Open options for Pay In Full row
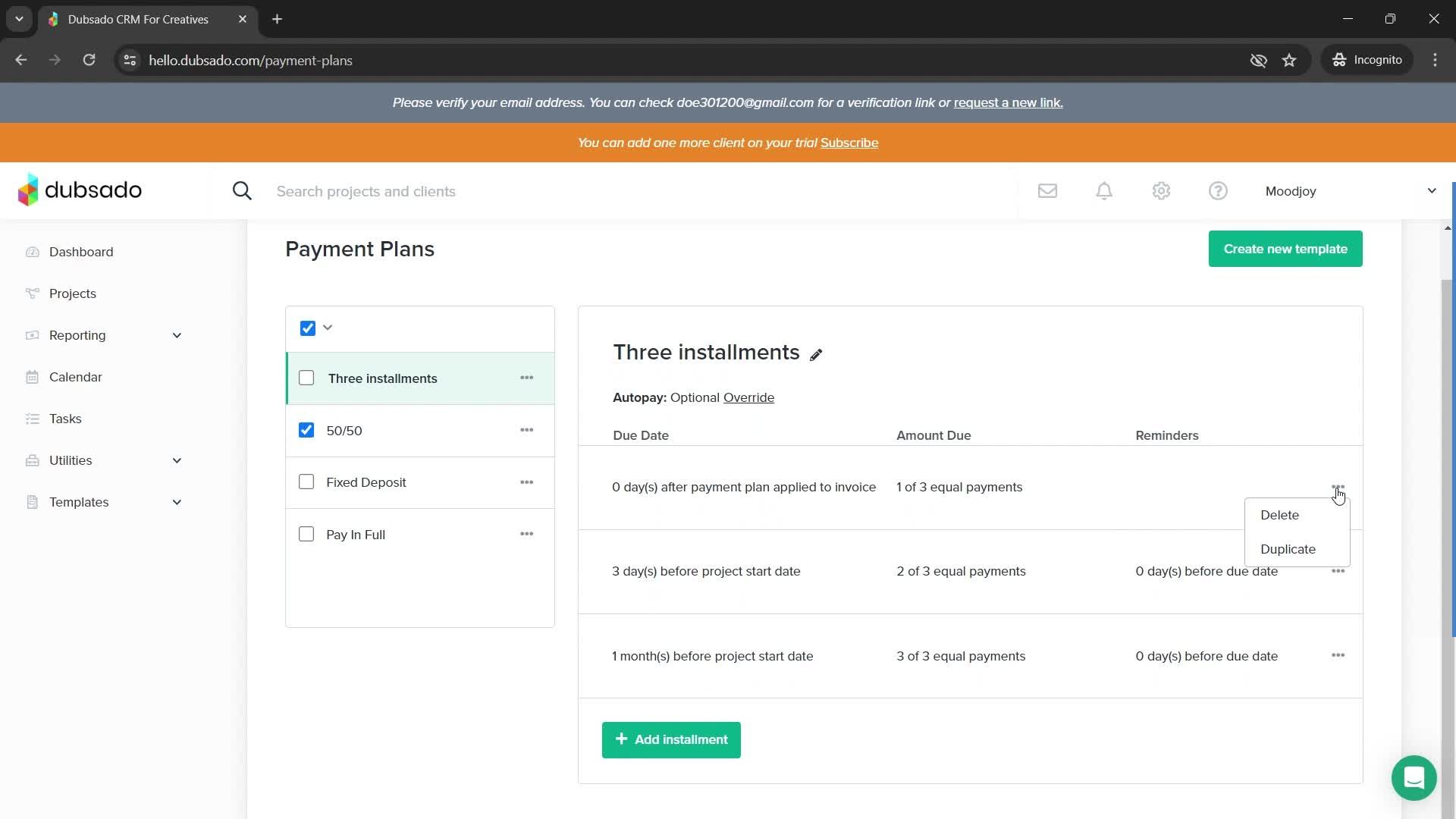1456x819 pixels. click(527, 534)
